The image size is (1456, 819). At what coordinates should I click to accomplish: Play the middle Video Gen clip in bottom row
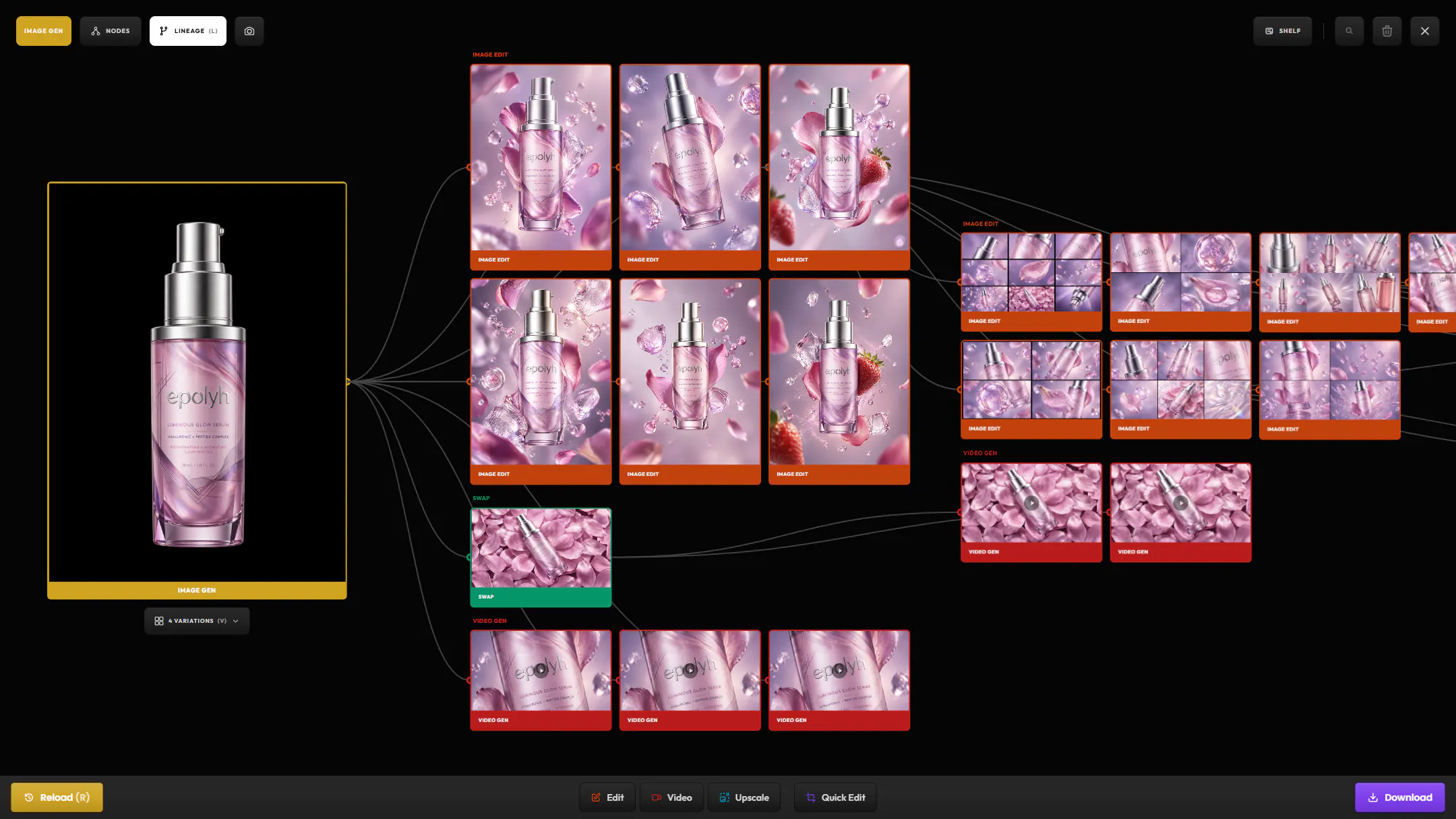pos(690,671)
